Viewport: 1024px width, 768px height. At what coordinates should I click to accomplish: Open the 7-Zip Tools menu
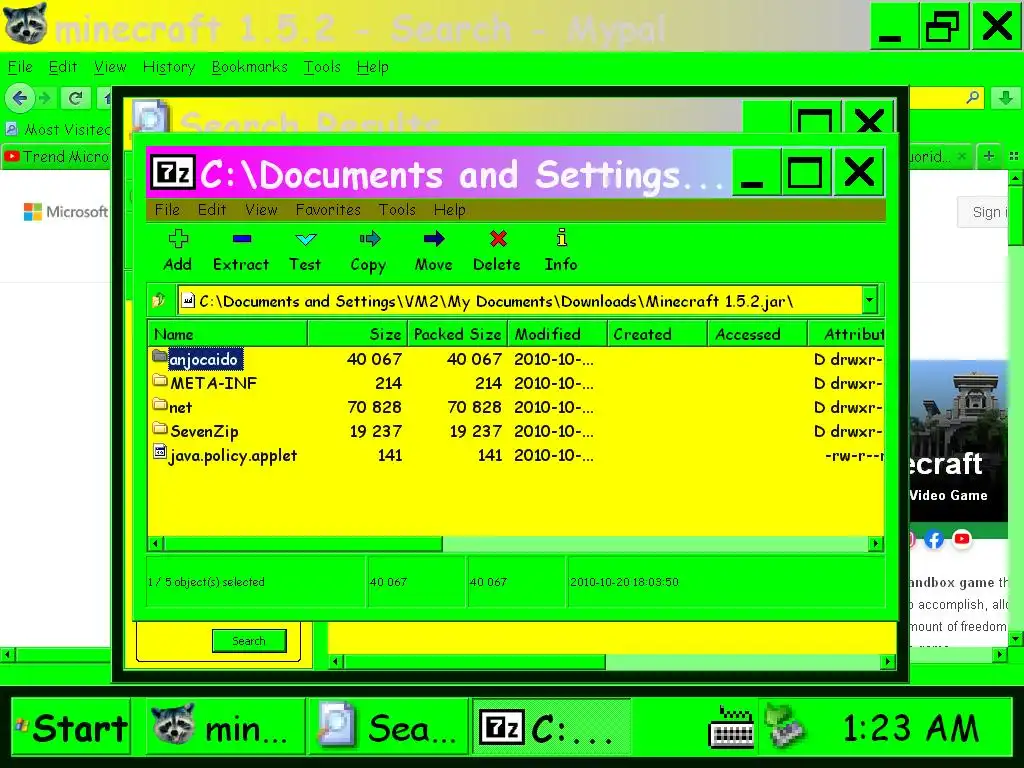397,210
